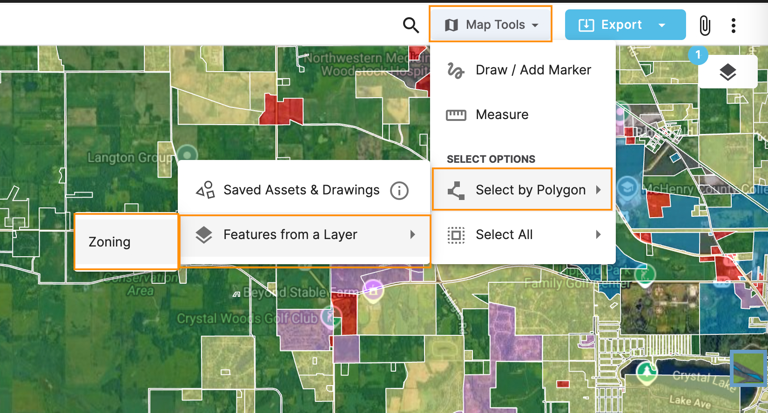This screenshot has width=768, height=413.
Task: Click the Select All dashed-square icon
Action: pos(456,235)
